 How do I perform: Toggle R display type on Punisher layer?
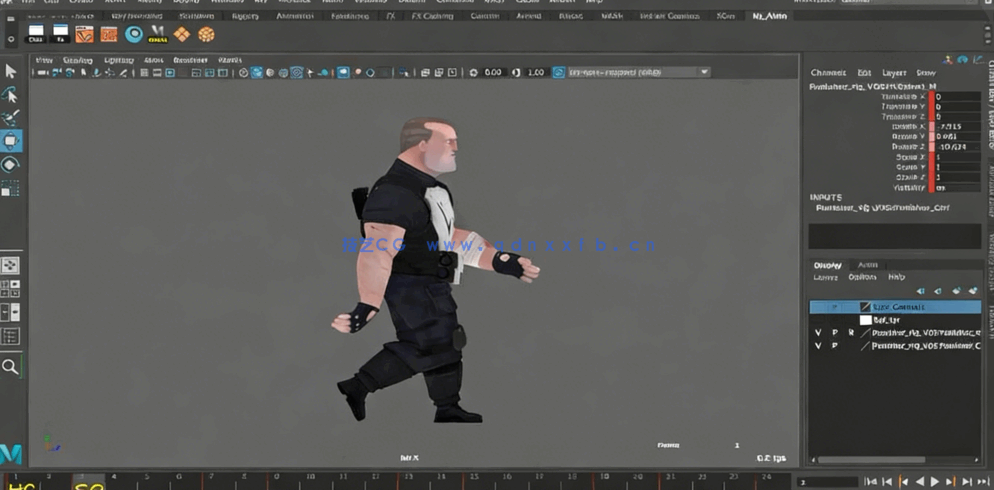851,332
